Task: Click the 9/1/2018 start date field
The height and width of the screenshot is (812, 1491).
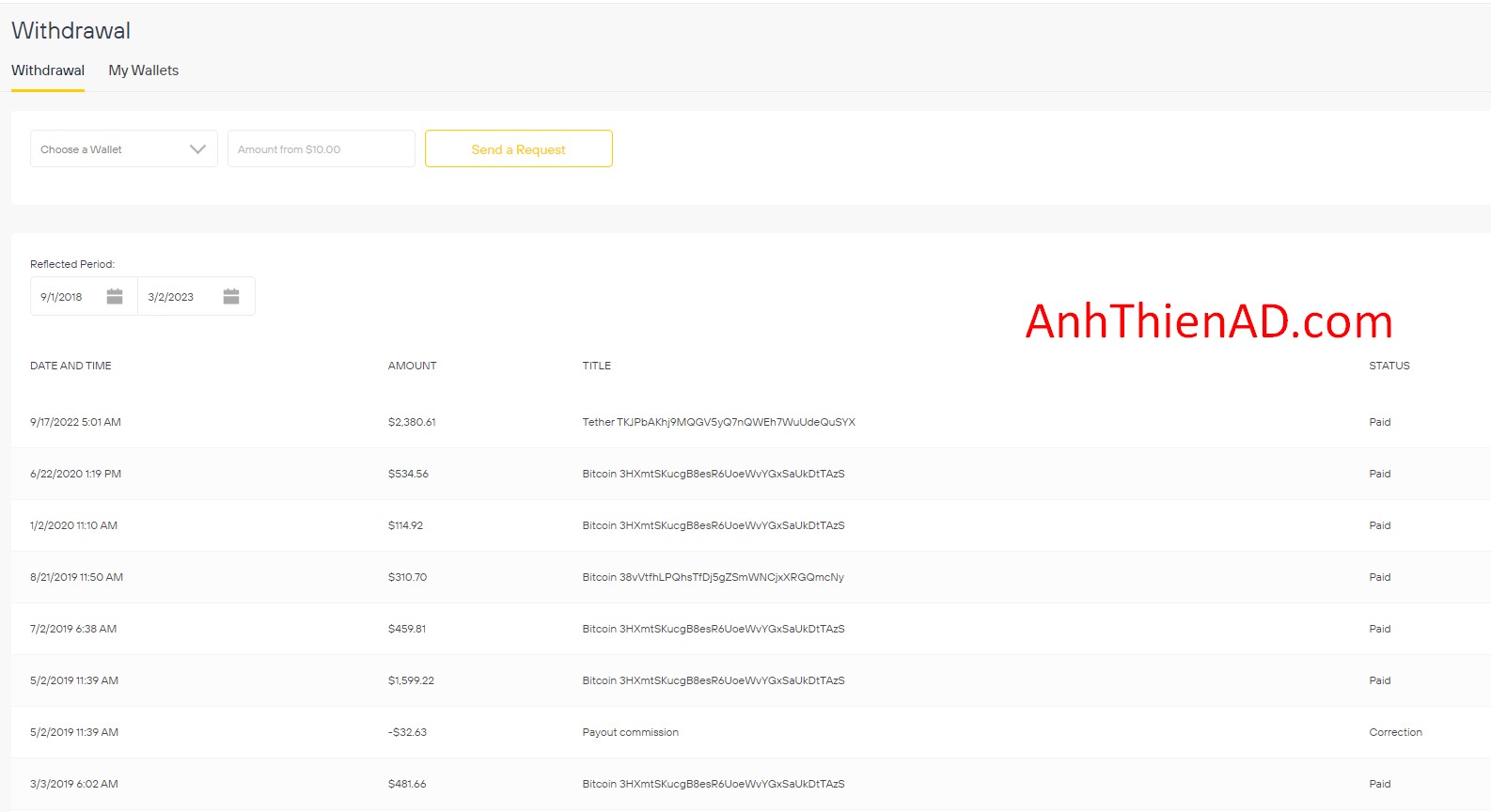Action: tap(62, 297)
